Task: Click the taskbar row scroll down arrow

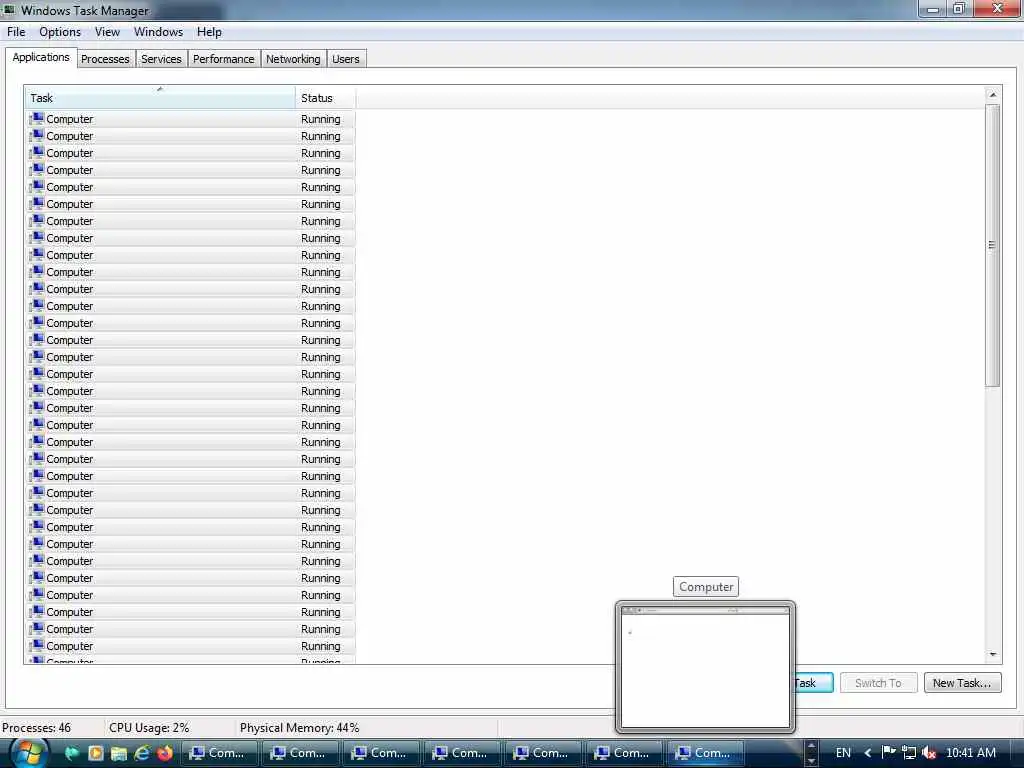Action: coord(811,760)
